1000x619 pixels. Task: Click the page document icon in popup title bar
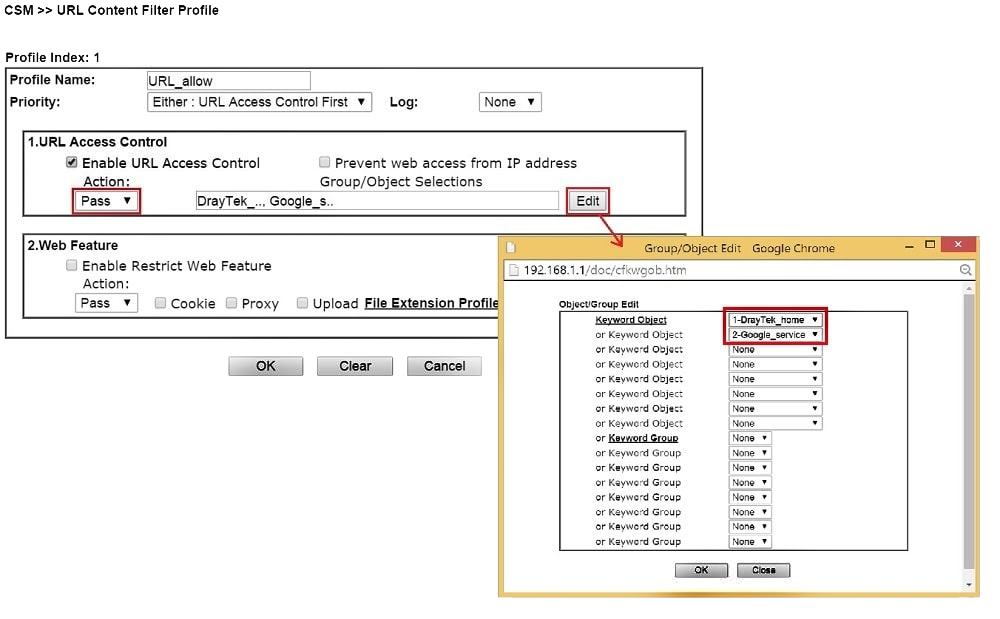click(511, 248)
